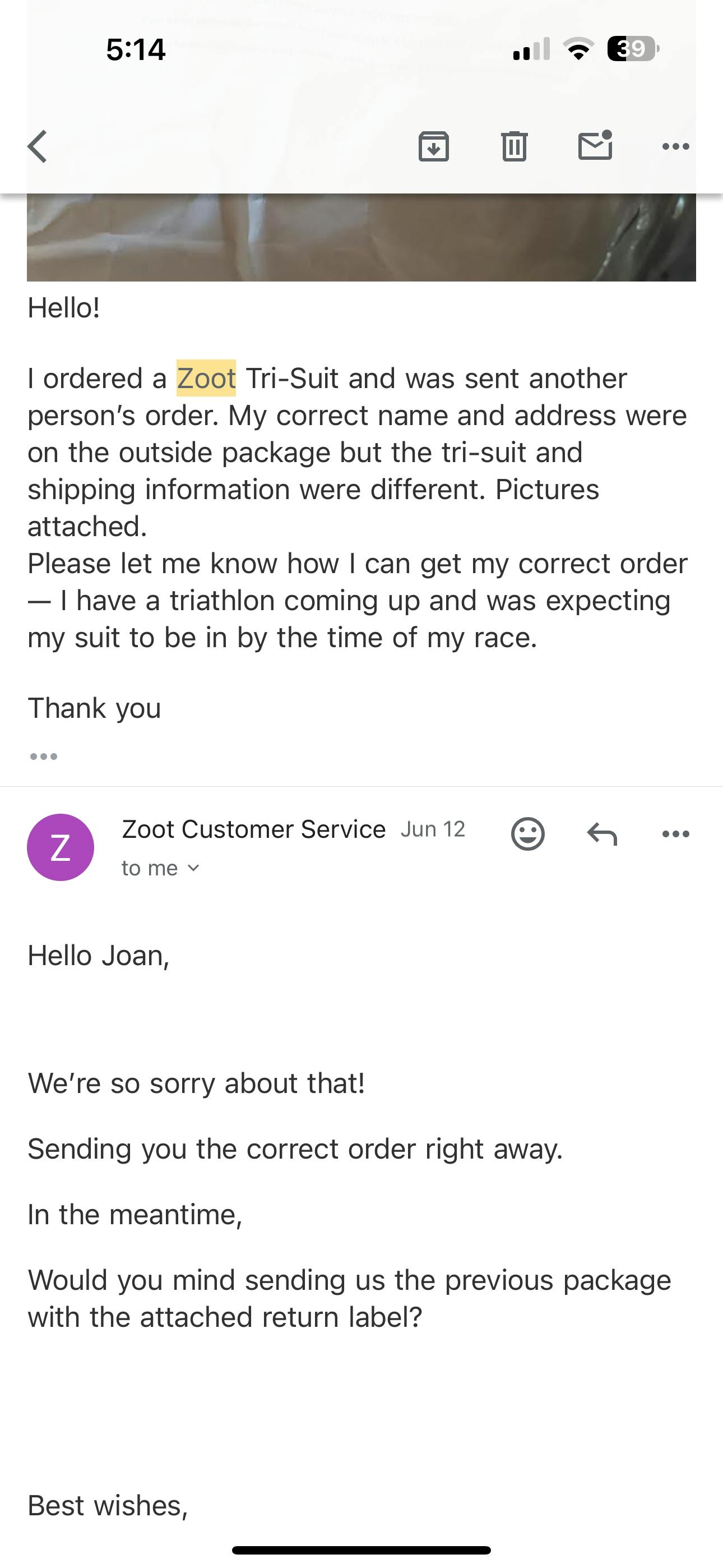Tap the Wi-Fi status icon
The height and width of the screenshot is (1568, 723).
click(579, 49)
